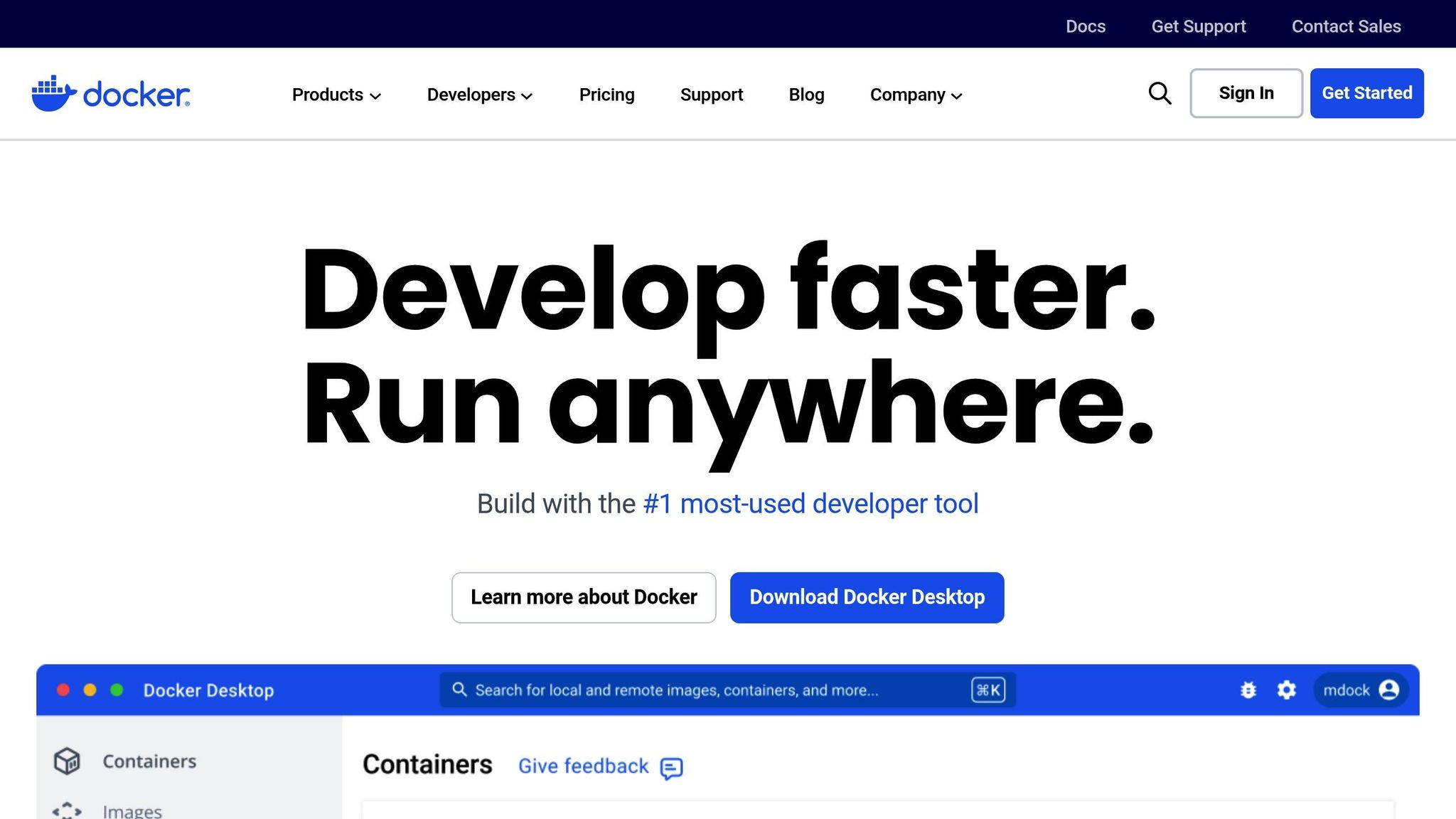The height and width of the screenshot is (819, 1456).
Task: Open the Pricing menu item
Action: tap(606, 95)
